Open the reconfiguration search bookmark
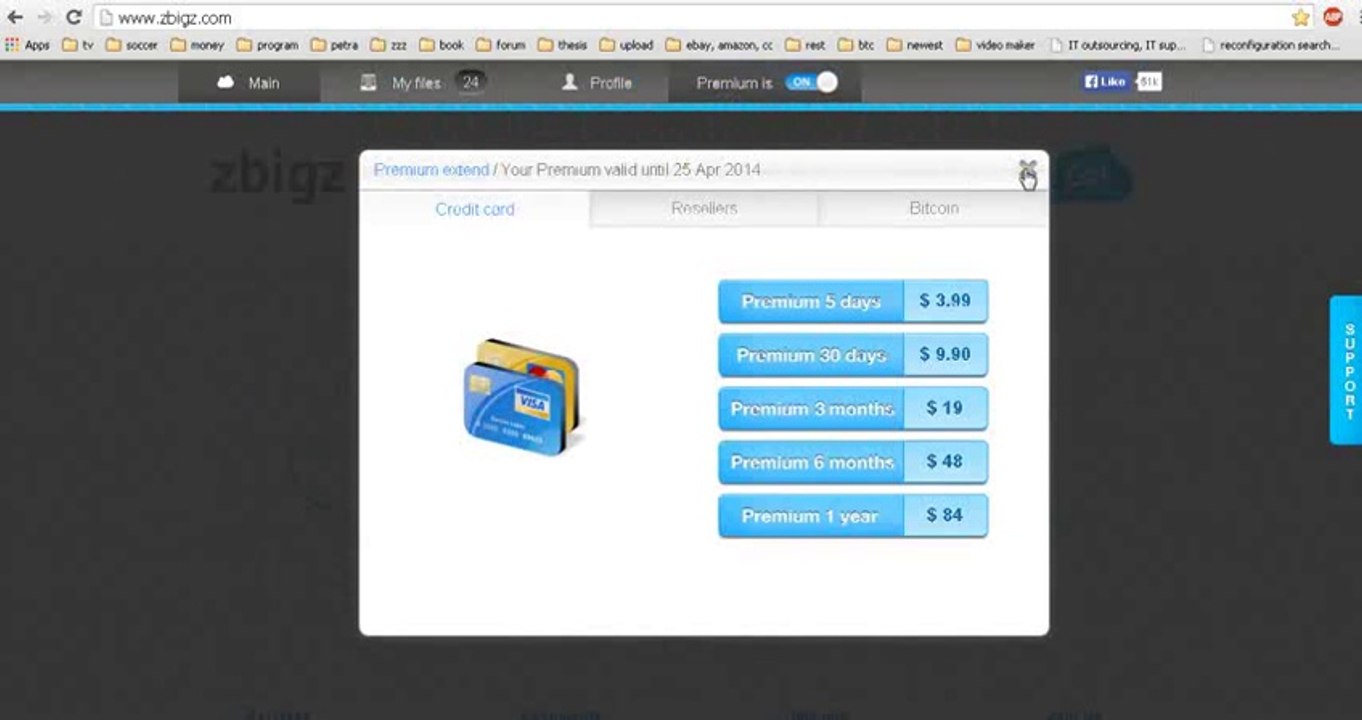 [1270, 45]
